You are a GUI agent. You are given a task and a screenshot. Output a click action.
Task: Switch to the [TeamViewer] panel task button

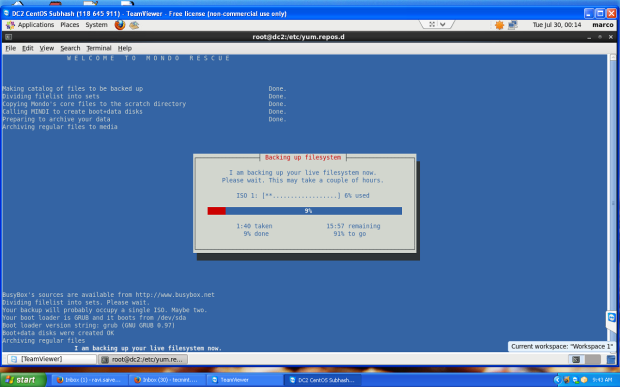(51, 359)
